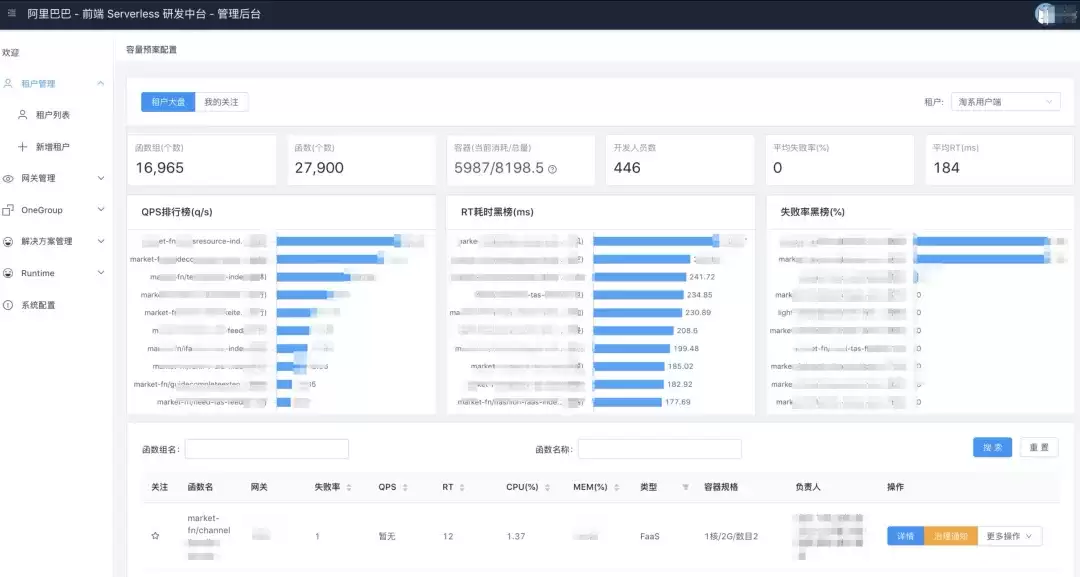
Task: Sort the table by QPS column
Action: coord(405,487)
